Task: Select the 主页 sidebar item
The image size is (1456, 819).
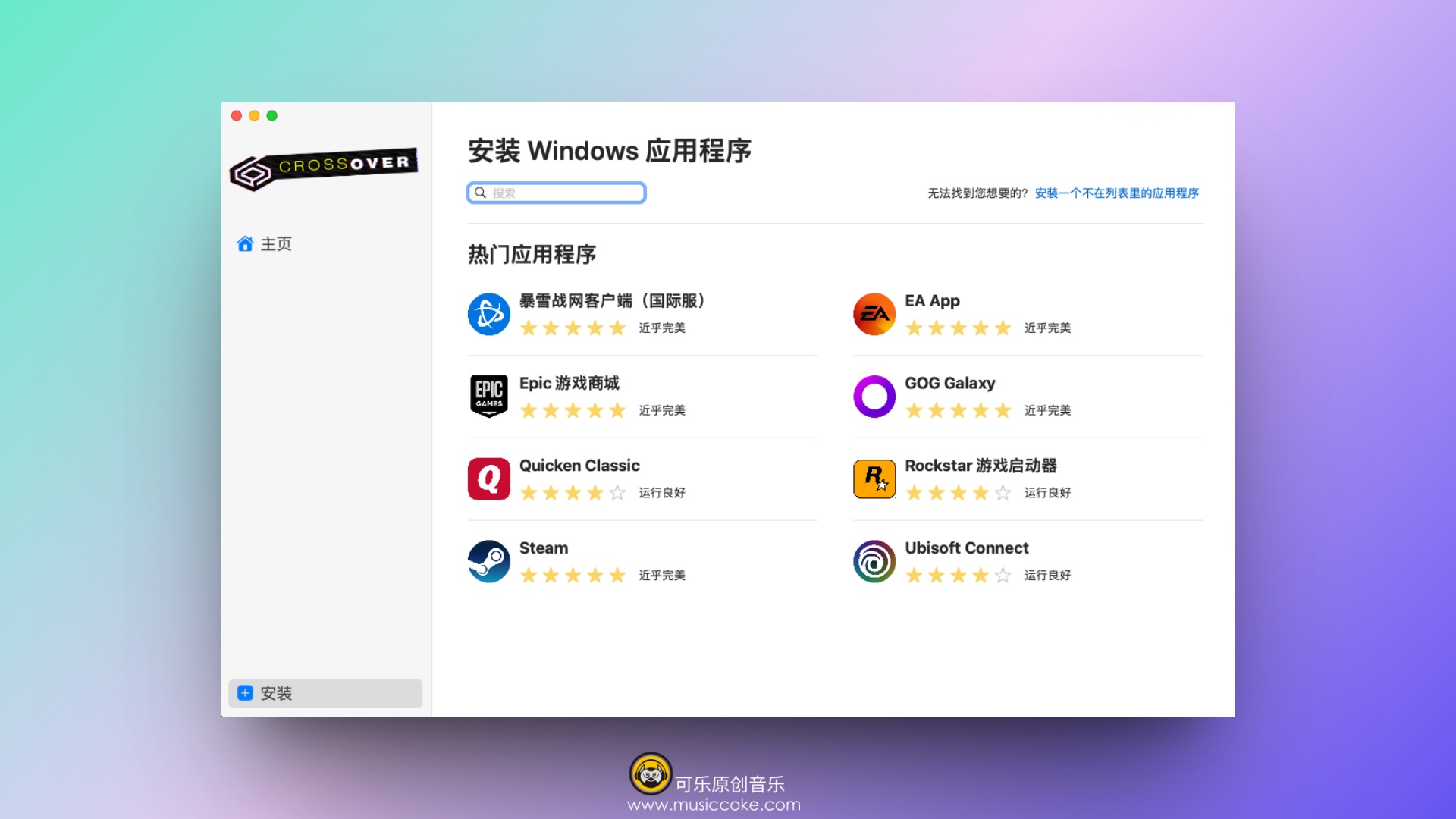Action: [276, 244]
